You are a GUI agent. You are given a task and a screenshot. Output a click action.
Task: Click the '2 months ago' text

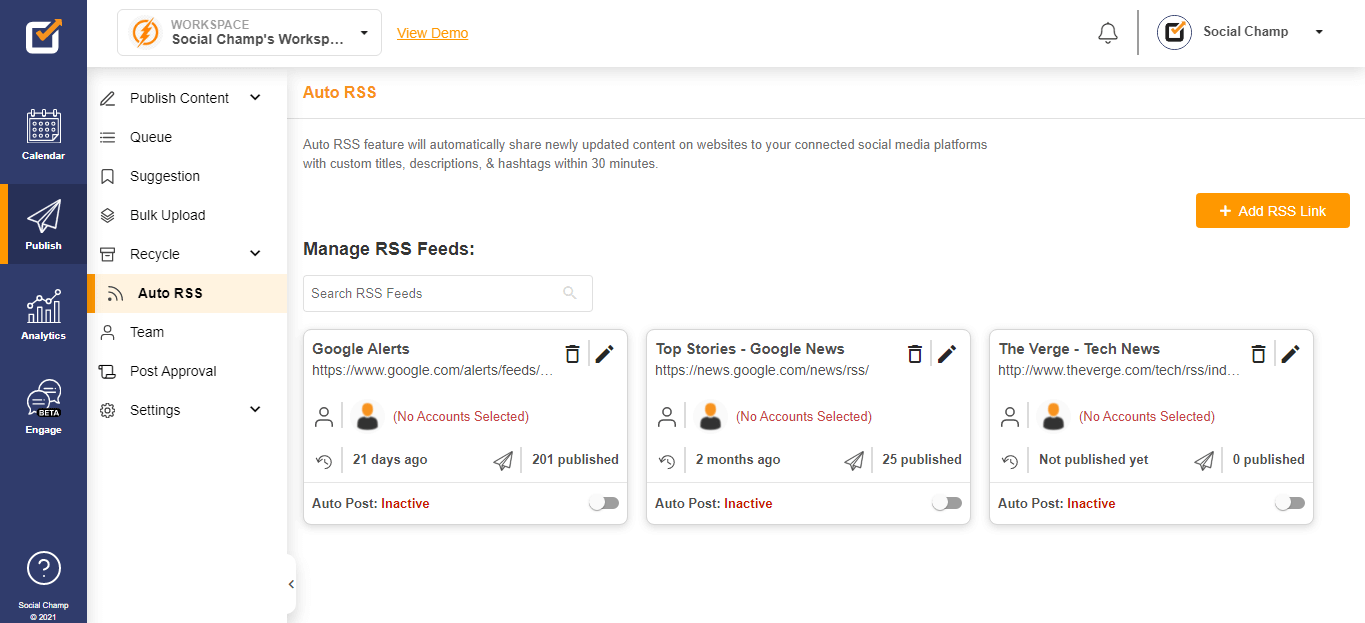[738, 460]
